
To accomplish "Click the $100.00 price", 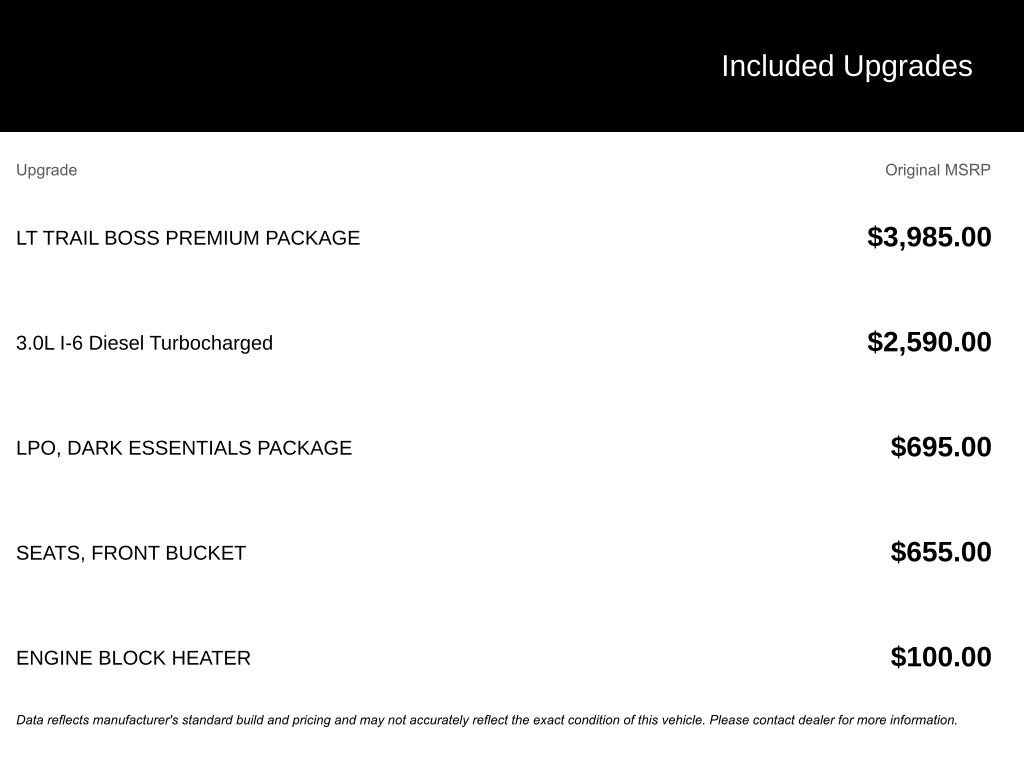I will click(x=940, y=657).
